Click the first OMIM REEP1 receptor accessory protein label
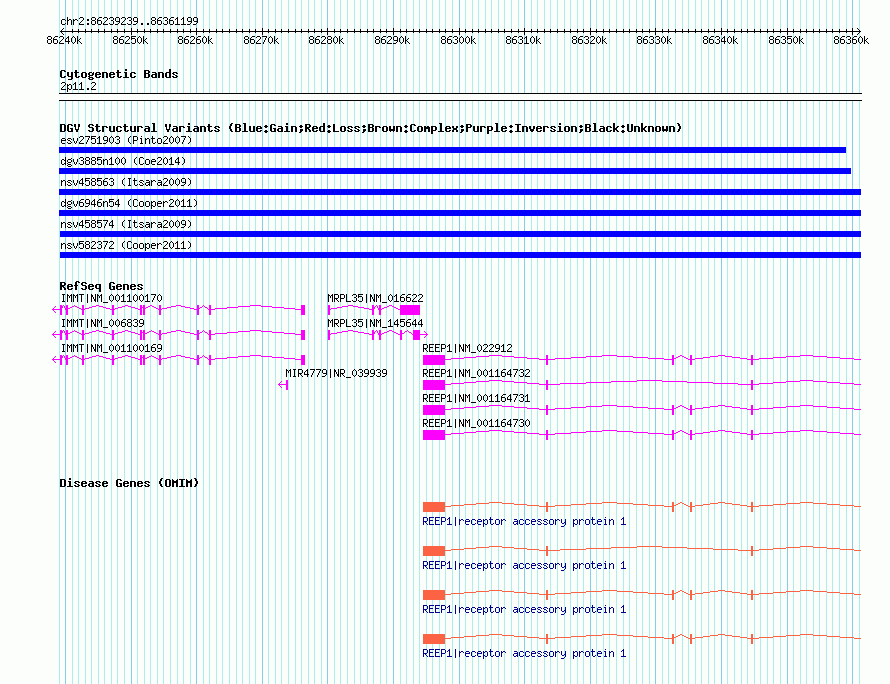 [x=524, y=521]
